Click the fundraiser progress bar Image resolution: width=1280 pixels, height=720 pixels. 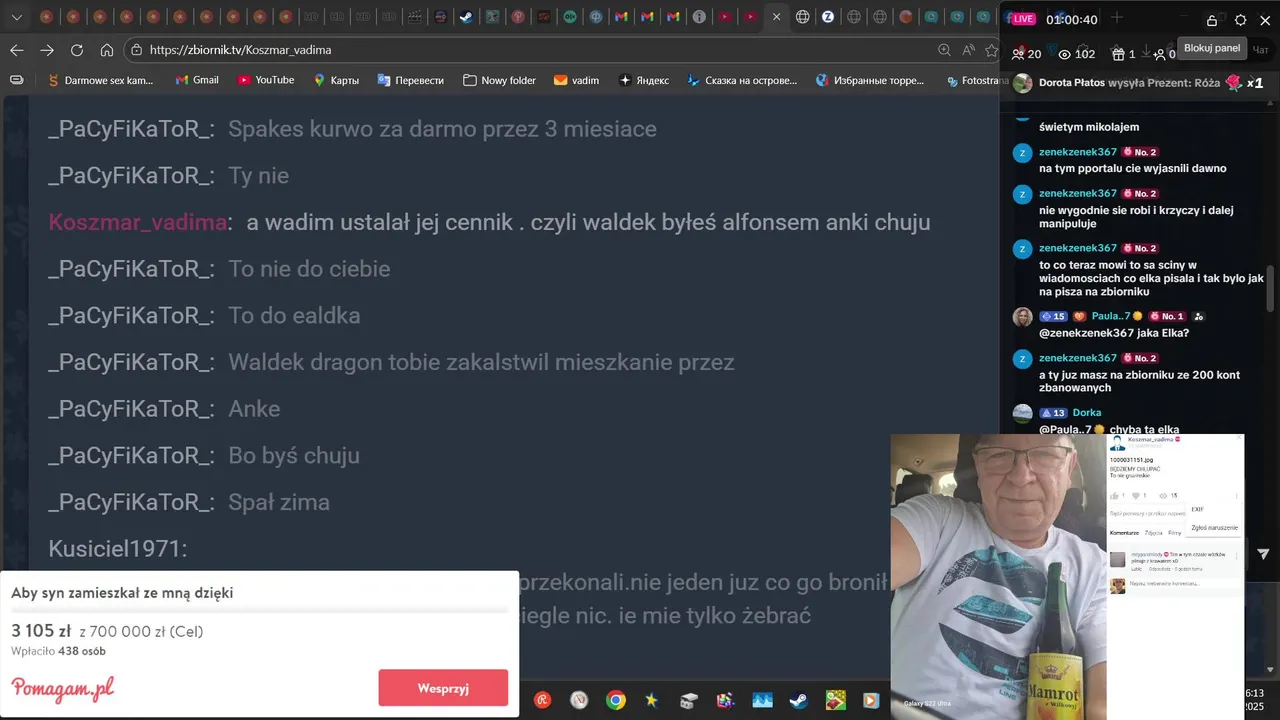click(x=259, y=610)
